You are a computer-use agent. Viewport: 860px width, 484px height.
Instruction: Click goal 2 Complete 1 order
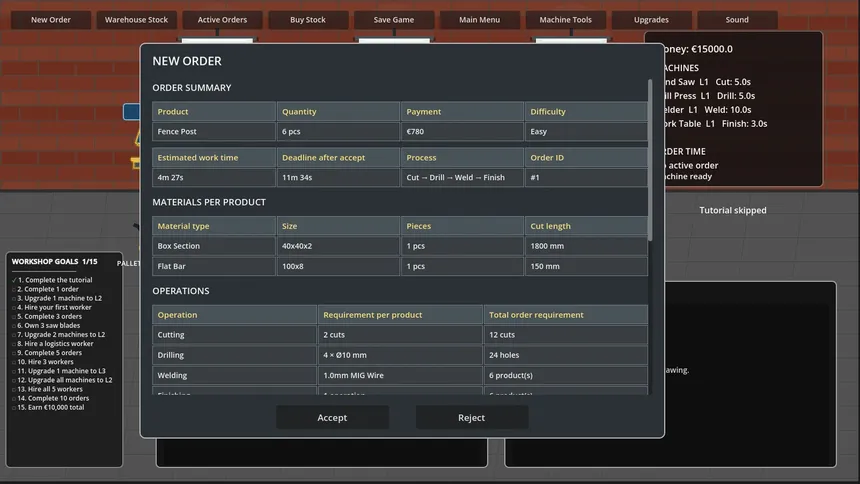point(46,289)
